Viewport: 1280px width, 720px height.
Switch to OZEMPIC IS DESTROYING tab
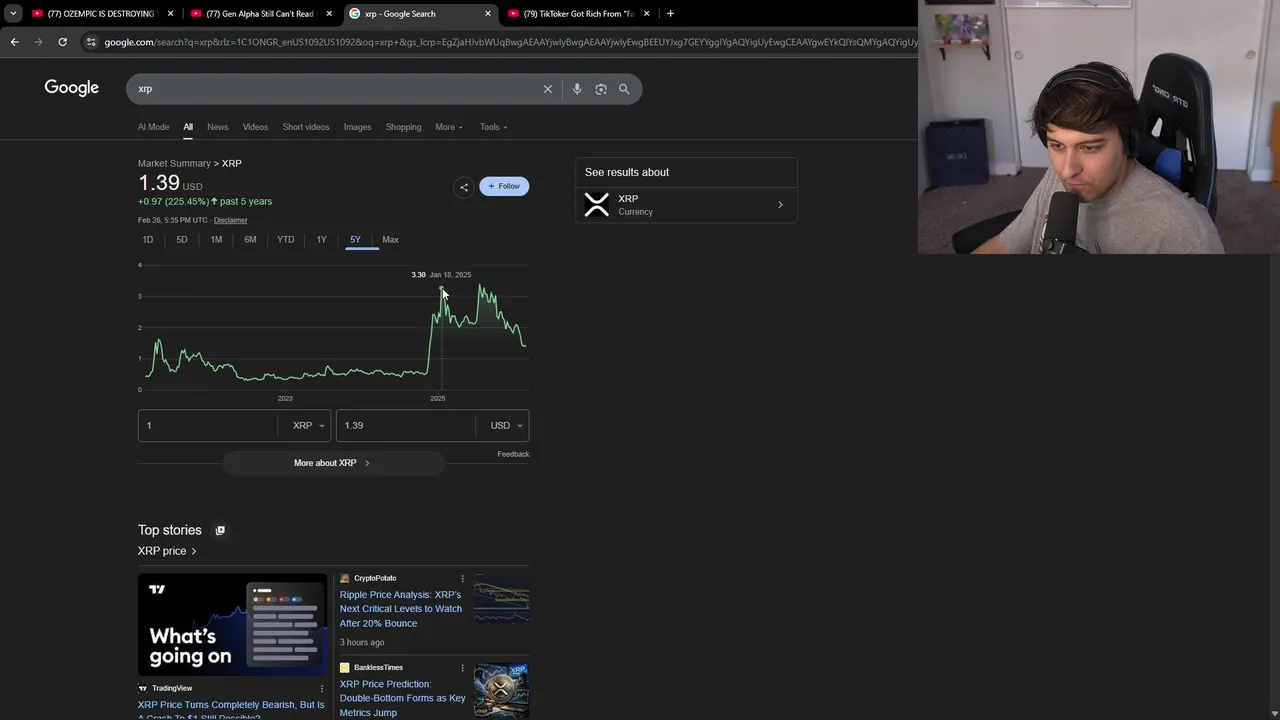click(x=100, y=14)
